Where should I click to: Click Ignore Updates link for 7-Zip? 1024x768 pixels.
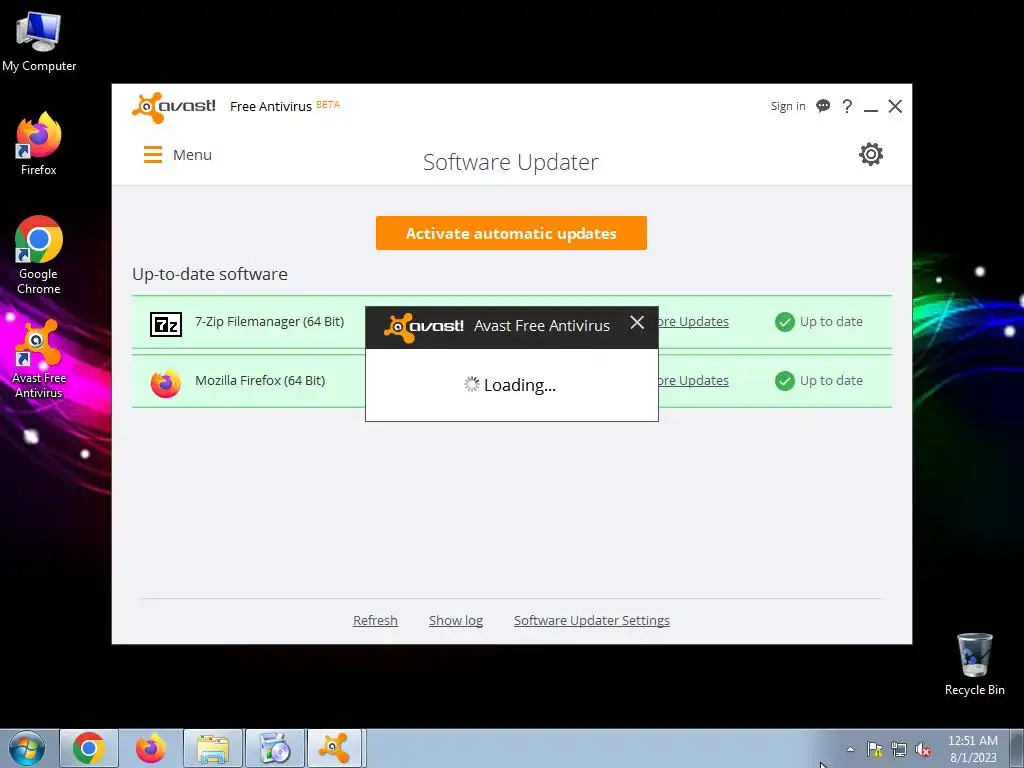(x=694, y=321)
